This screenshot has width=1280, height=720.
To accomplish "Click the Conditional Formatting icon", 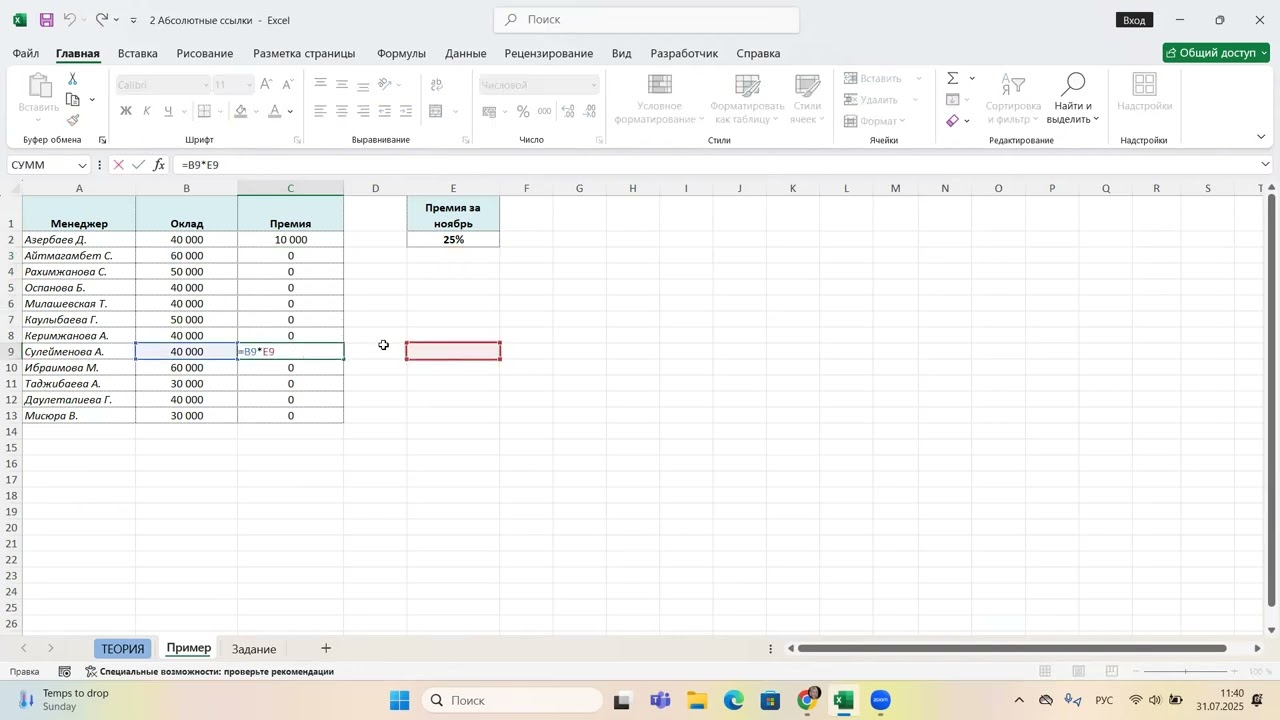I will coord(659,85).
